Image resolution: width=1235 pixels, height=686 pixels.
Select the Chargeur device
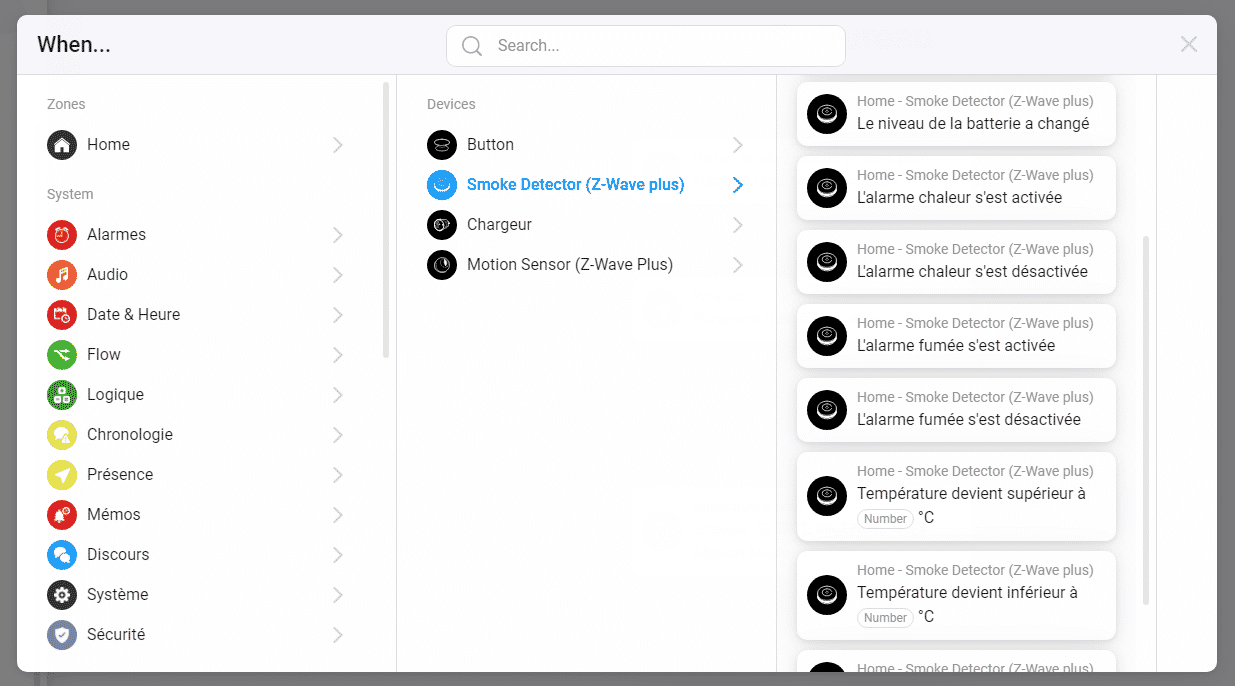tap(586, 225)
